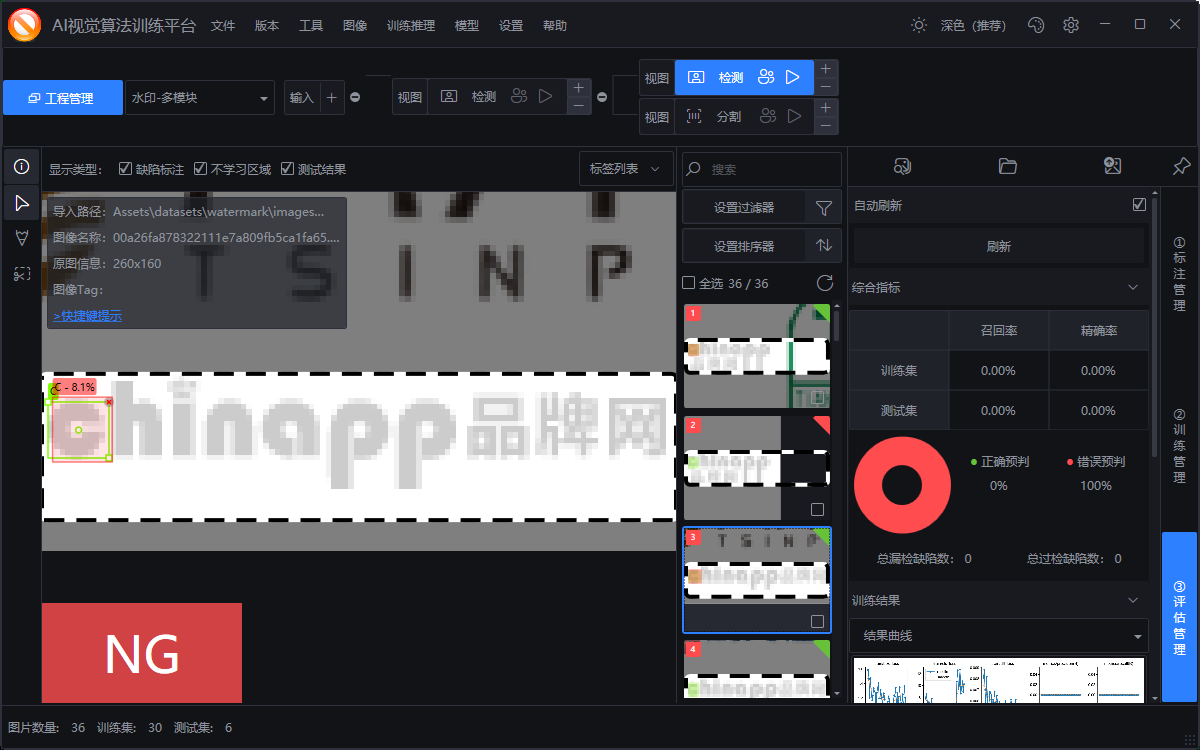1200x750 pixels.
Task: Collapse node with minus circle after 输入
Action: (355, 97)
